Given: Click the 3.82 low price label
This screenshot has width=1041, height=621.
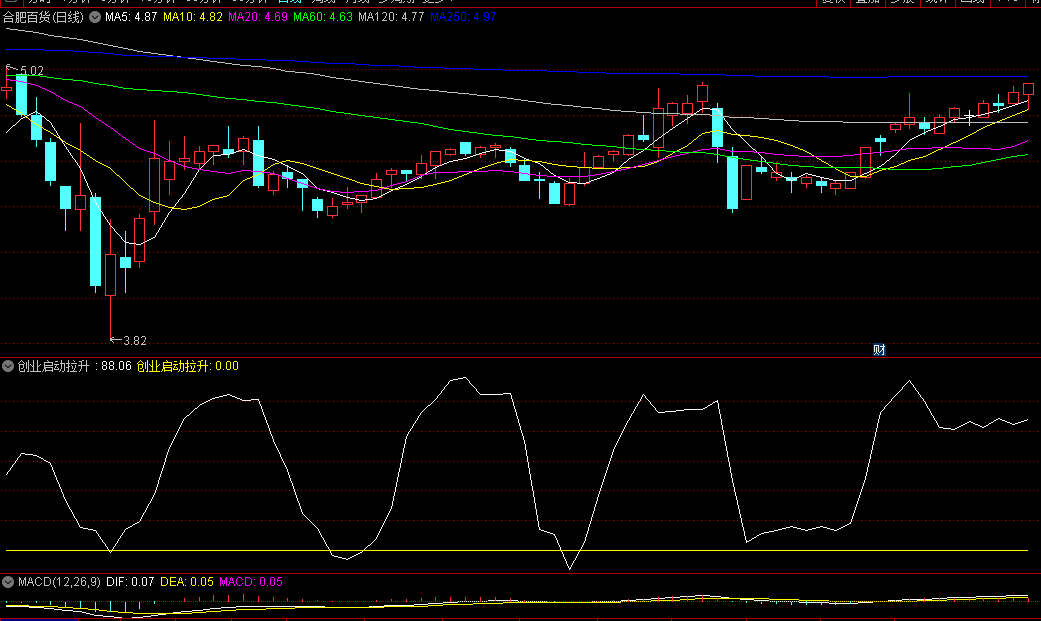Looking at the screenshot, I should pos(135,341).
